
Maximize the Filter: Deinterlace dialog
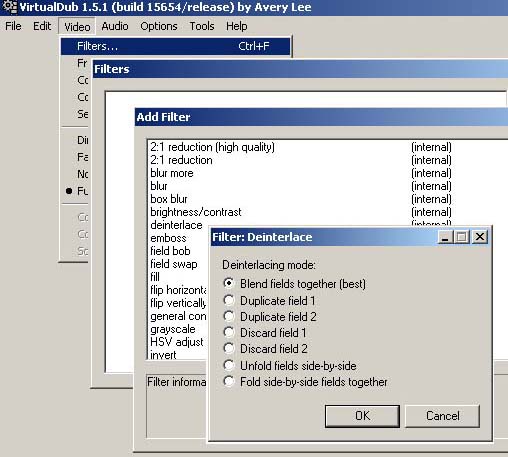462,237
